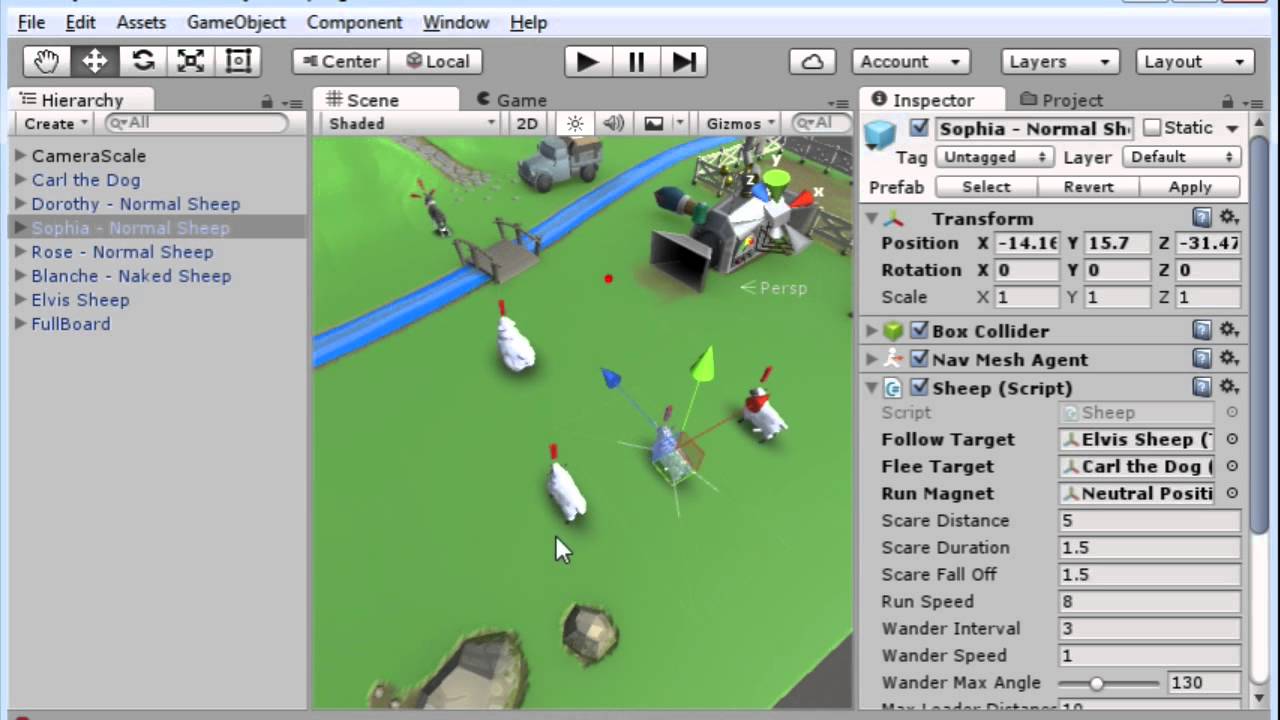The height and width of the screenshot is (720, 1280).
Task: Click the prefab Select button
Action: (986, 187)
